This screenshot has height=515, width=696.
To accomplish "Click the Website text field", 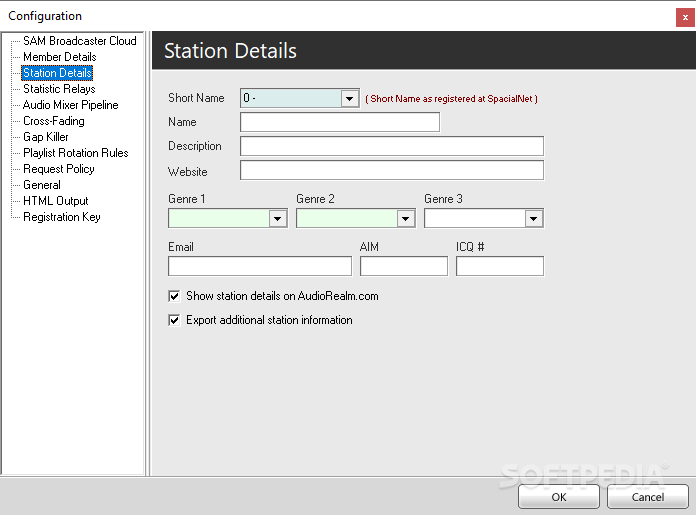I will (392, 170).
